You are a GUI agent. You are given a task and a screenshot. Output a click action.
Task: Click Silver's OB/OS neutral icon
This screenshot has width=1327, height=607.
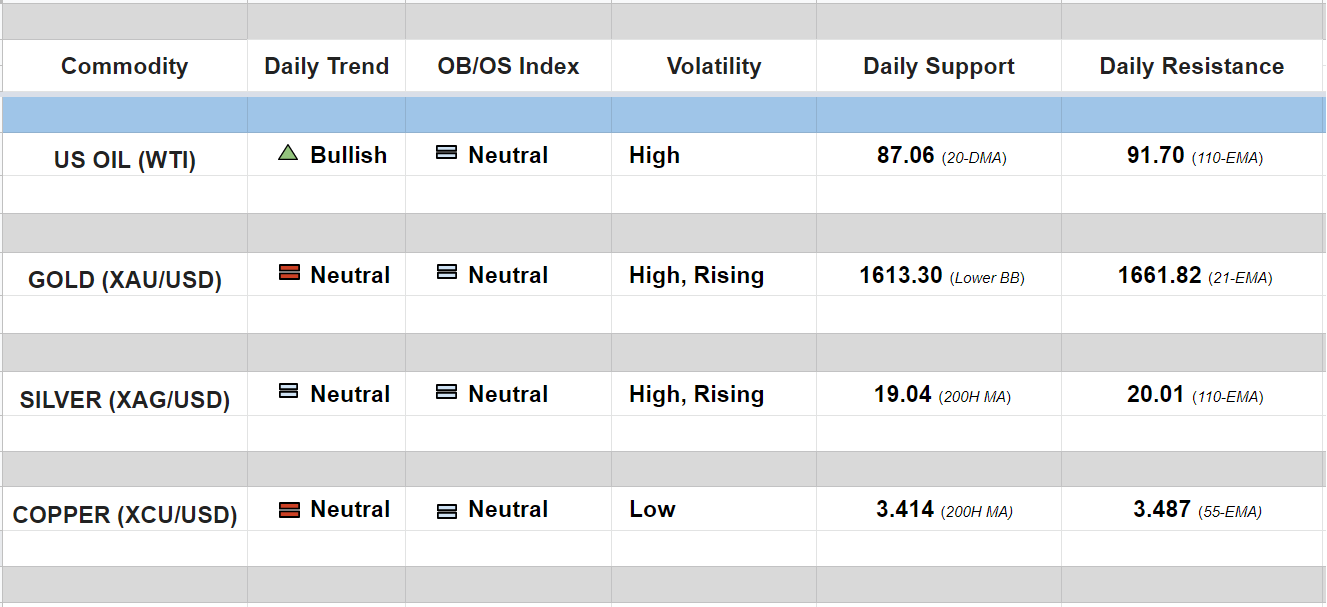tap(447, 392)
